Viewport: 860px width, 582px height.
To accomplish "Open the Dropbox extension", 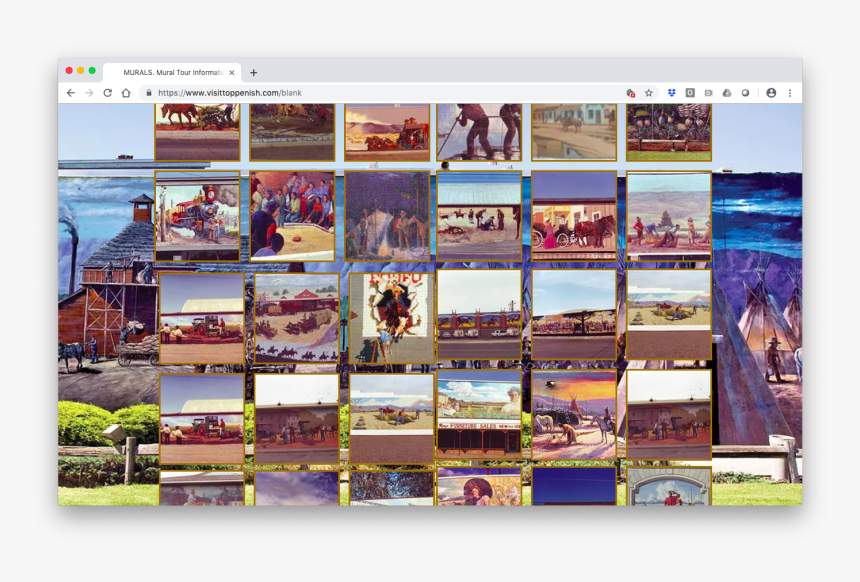I will pyautogui.click(x=672, y=93).
